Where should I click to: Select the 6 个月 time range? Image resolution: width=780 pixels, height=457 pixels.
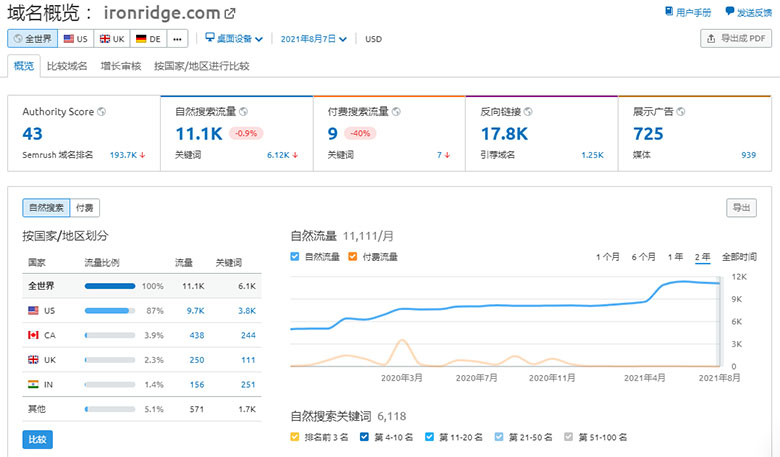(x=643, y=257)
